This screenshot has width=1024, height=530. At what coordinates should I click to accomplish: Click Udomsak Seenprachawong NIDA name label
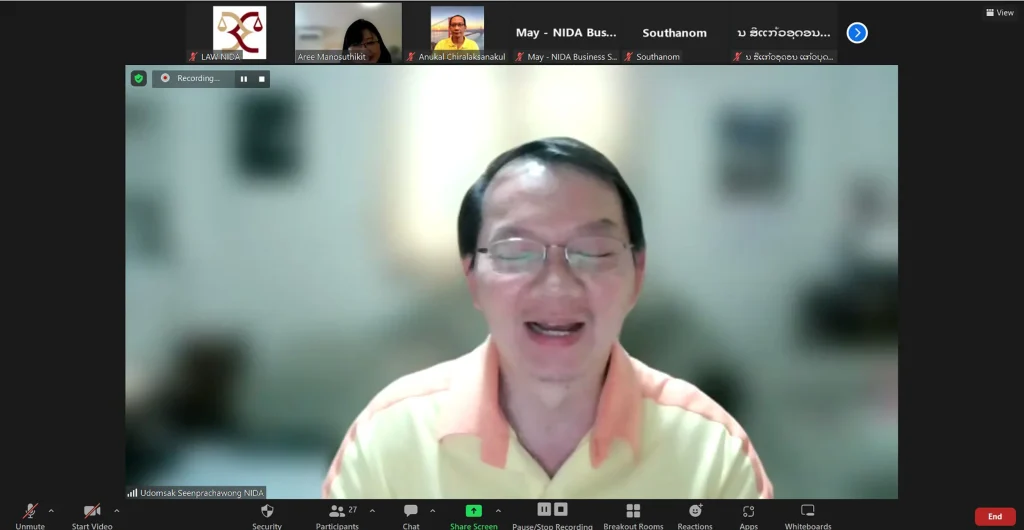click(x=202, y=493)
